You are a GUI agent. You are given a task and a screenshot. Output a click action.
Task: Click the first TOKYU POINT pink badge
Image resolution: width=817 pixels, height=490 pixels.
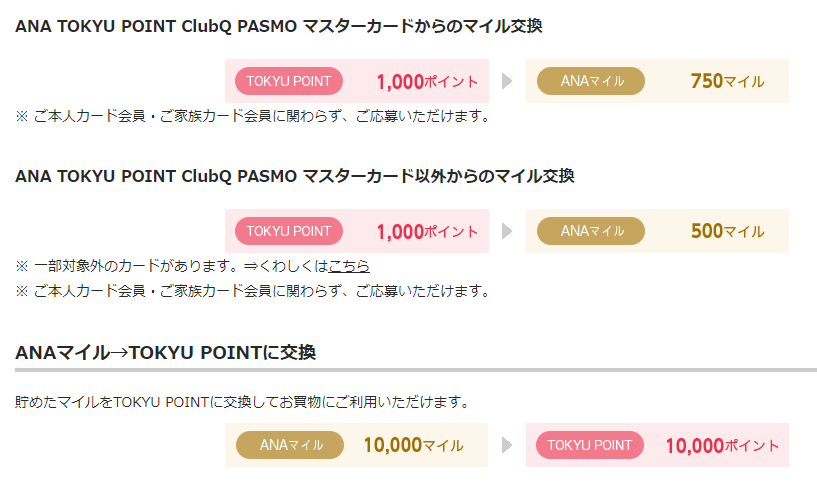(x=289, y=81)
